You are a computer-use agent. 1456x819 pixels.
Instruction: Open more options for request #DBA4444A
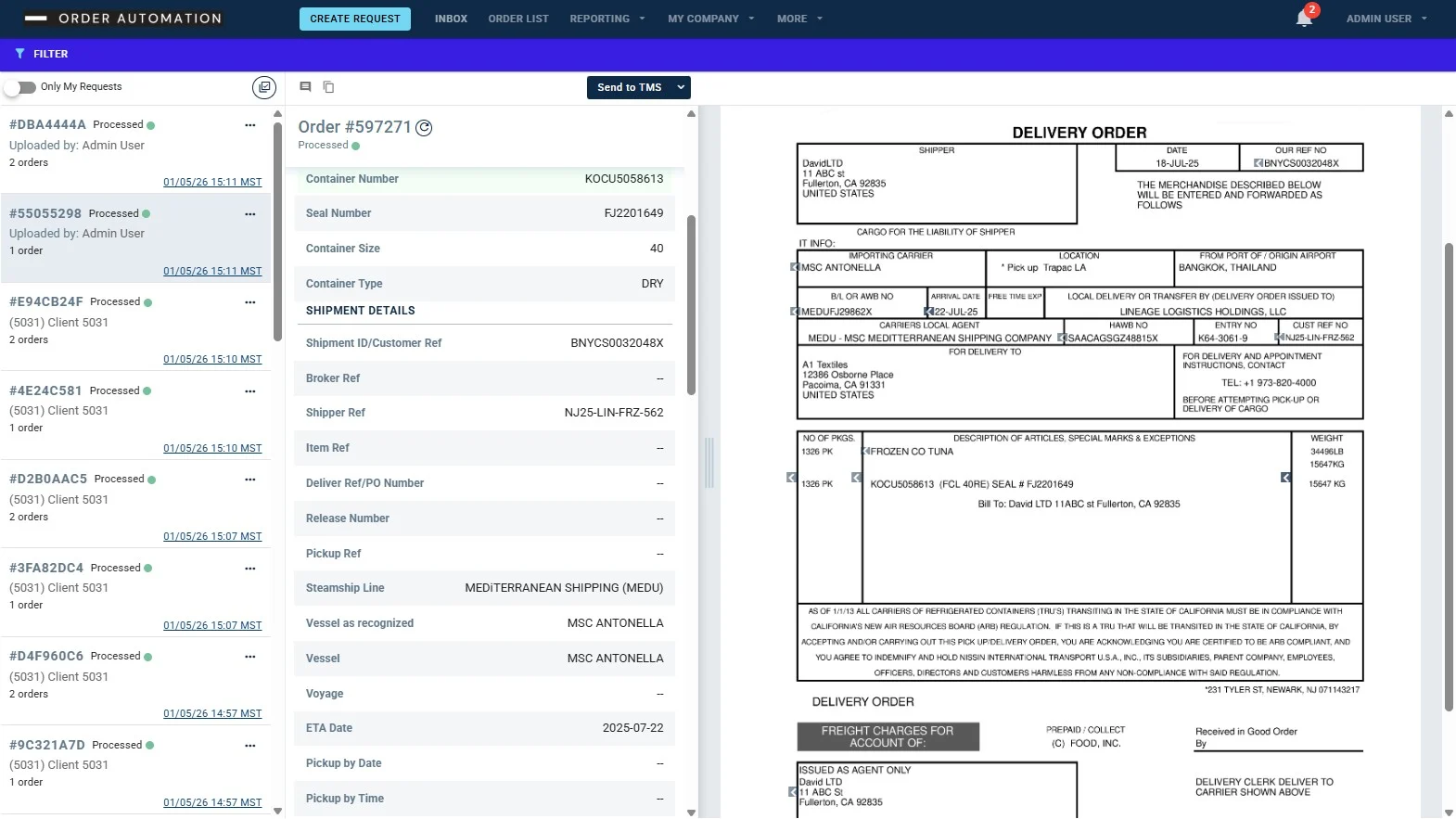[x=249, y=125]
